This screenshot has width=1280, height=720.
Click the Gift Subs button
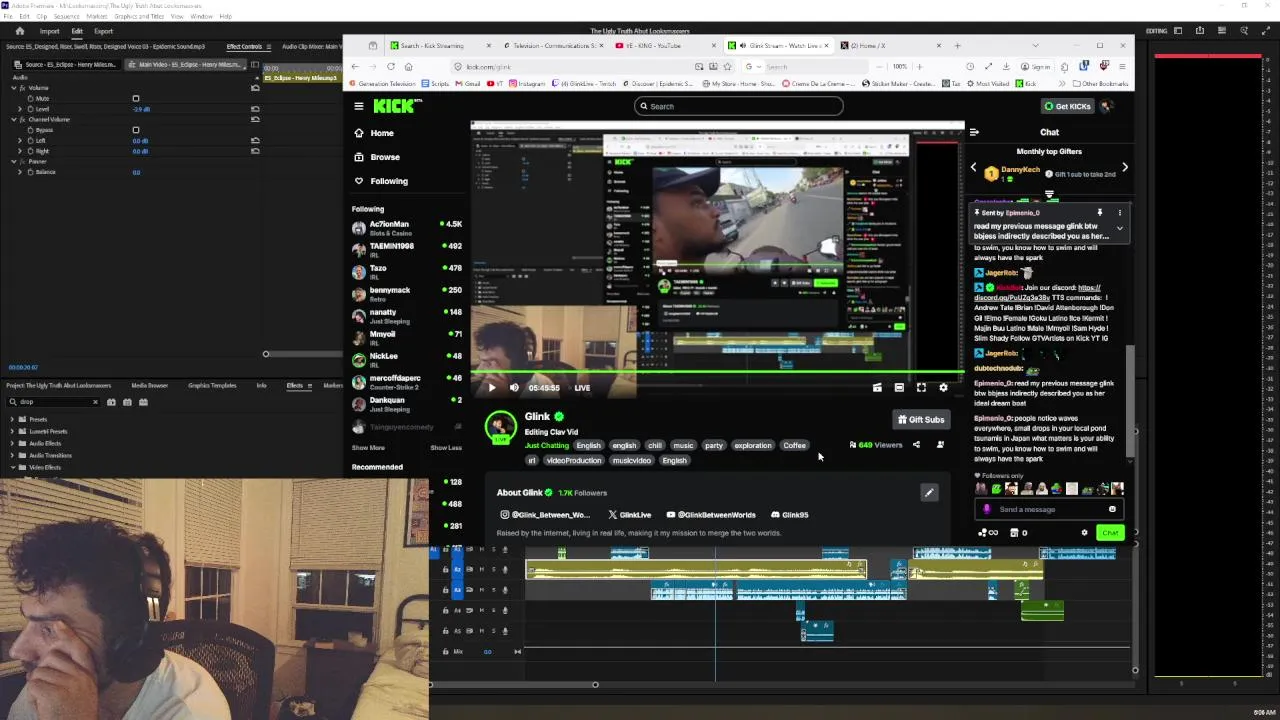[921, 420]
